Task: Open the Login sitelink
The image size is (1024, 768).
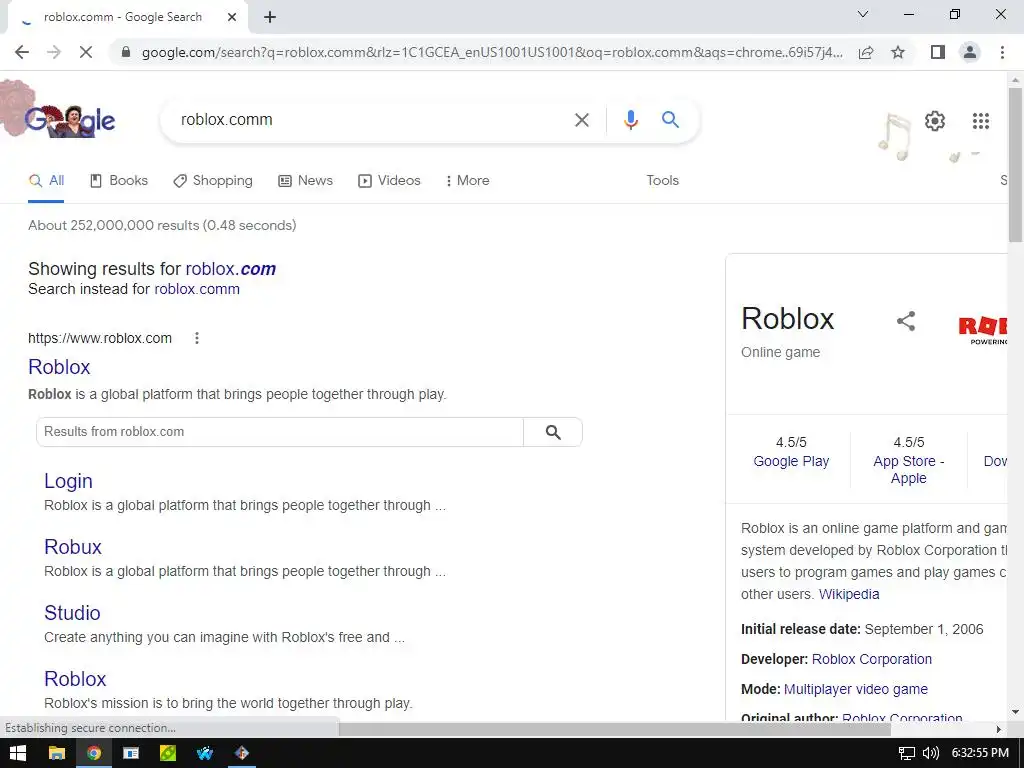Action: tap(68, 481)
